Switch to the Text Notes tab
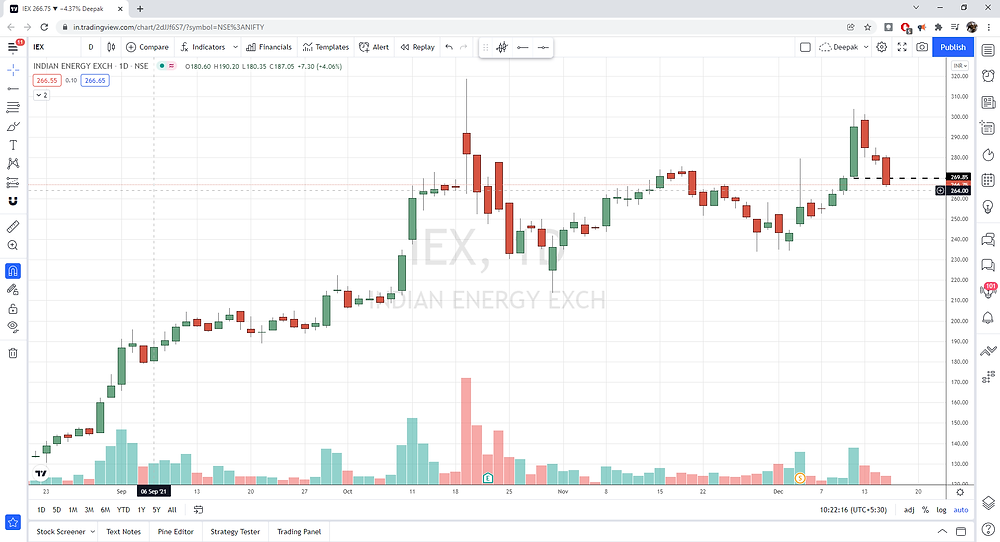 (x=123, y=531)
